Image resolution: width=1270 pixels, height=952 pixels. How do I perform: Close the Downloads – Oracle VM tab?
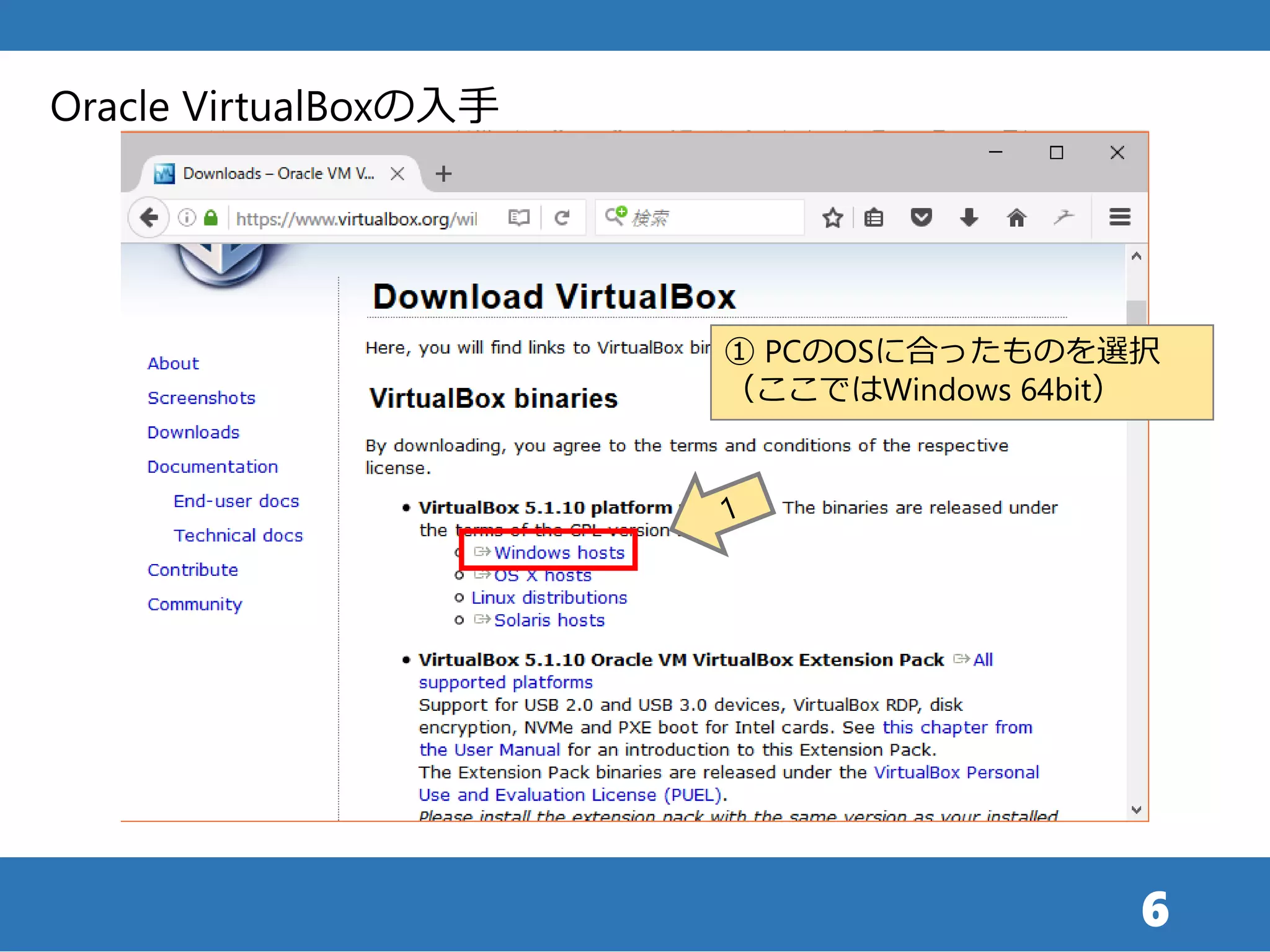(x=397, y=174)
